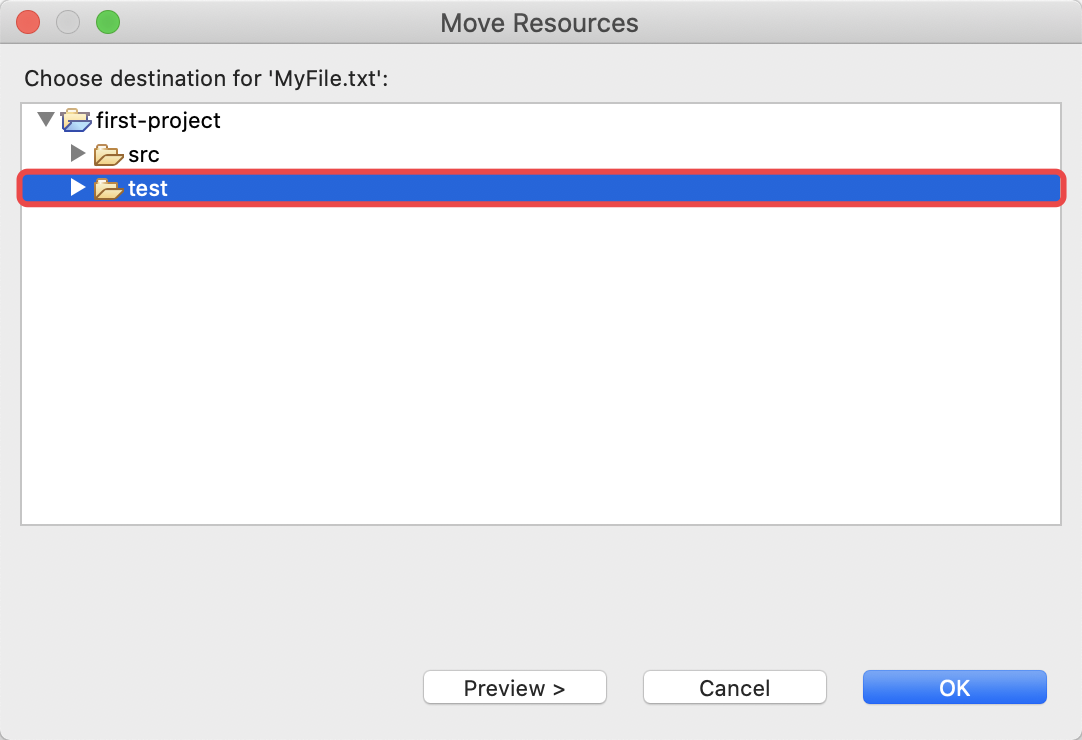Image resolution: width=1082 pixels, height=740 pixels.
Task: Click the 'Choose destination for MyFile.txt' label
Action: coord(206,79)
